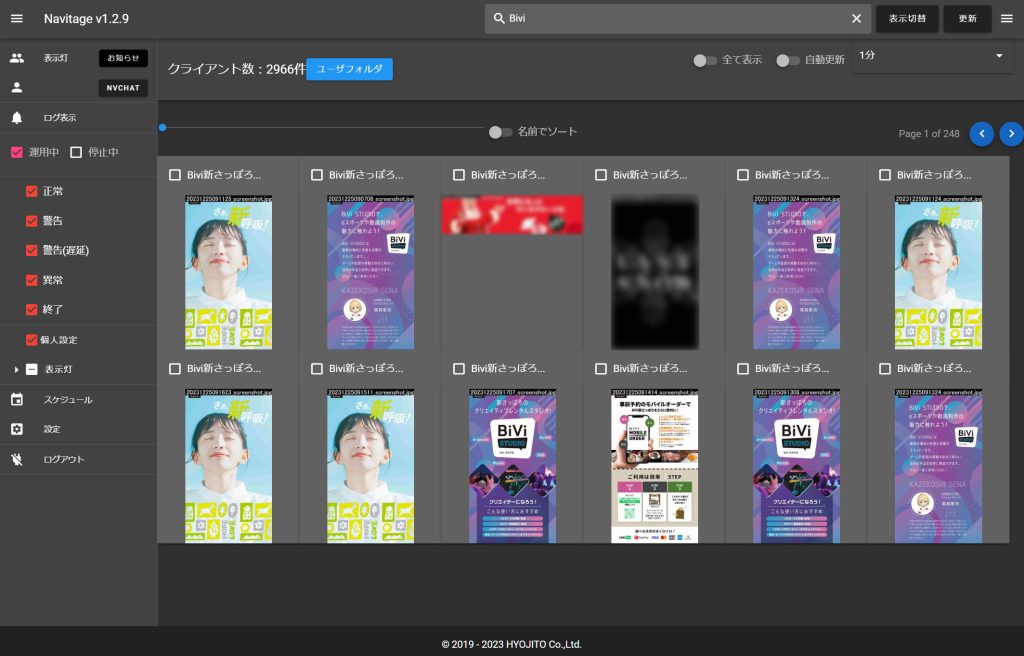The height and width of the screenshot is (656, 1024).
Task: Enable the 自動更新 switch
Action: pos(787,60)
